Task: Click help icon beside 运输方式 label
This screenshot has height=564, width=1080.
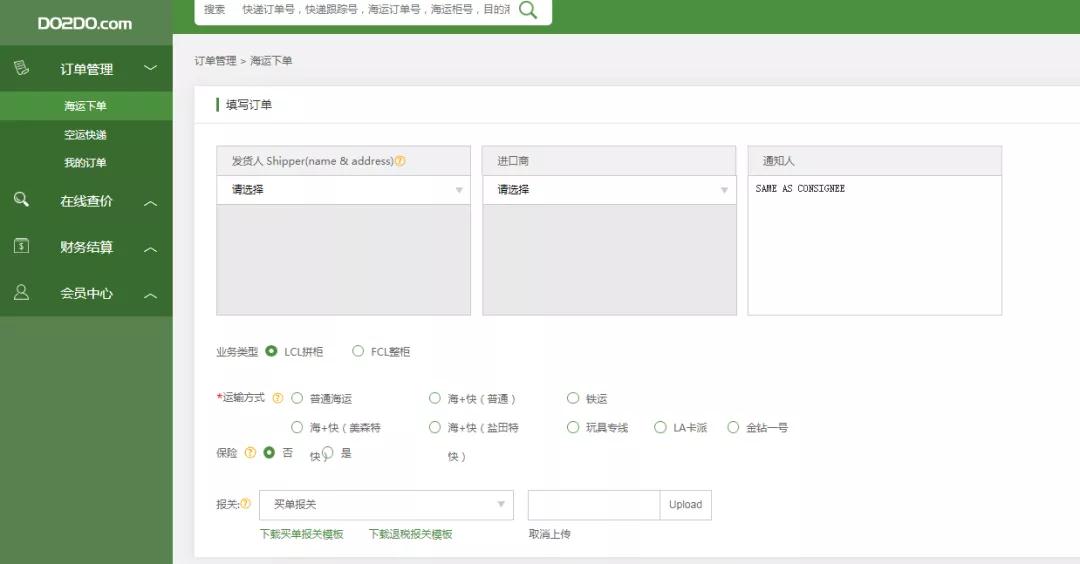Action: pyautogui.click(x=277, y=398)
